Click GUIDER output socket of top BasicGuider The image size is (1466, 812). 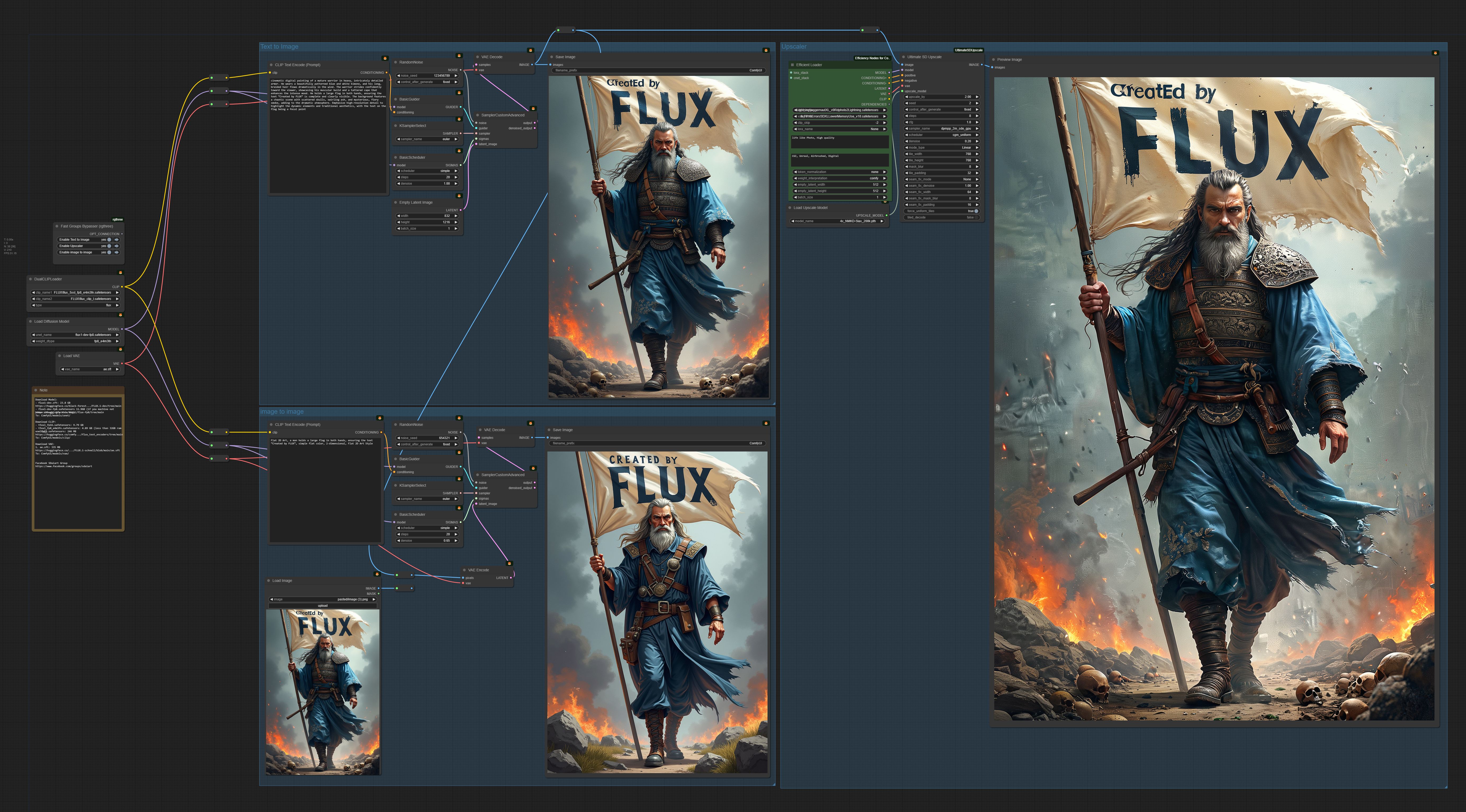pos(460,107)
